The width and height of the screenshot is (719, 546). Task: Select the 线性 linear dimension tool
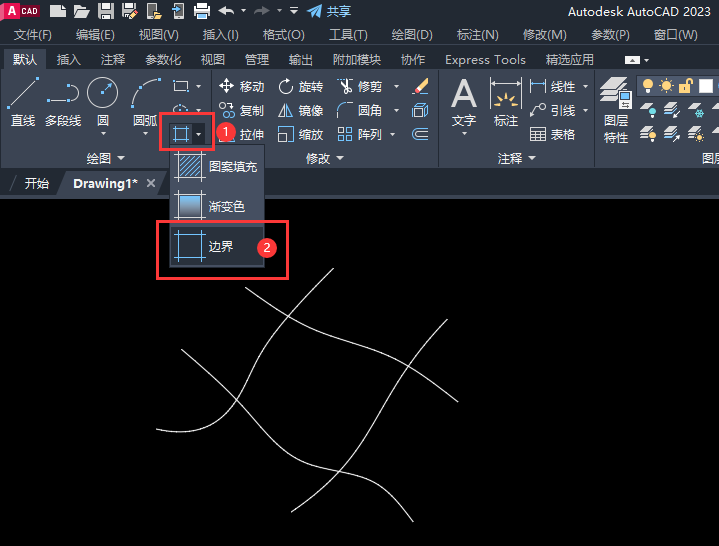pyautogui.click(x=553, y=86)
